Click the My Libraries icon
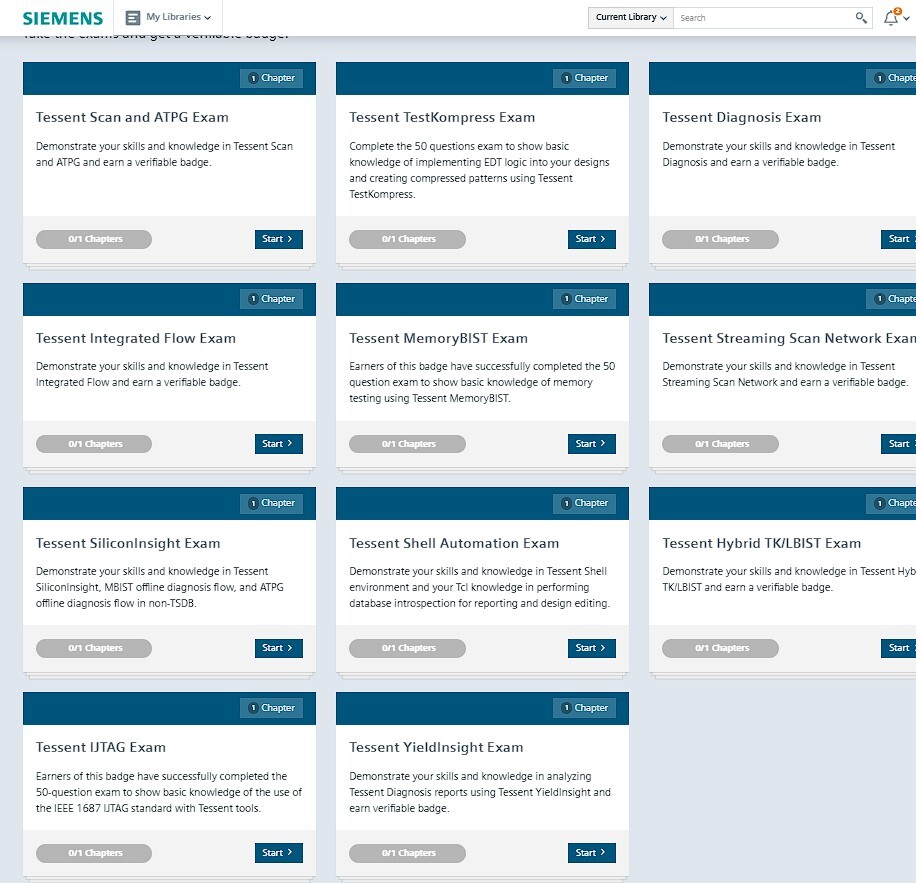Screen dimensions: 916x883 point(133,17)
